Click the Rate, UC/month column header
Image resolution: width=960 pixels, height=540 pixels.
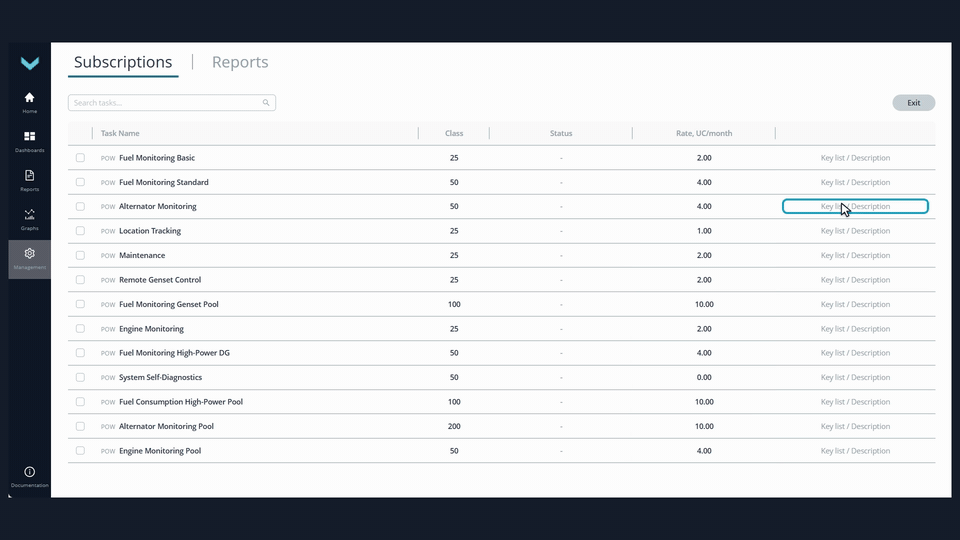point(704,133)
